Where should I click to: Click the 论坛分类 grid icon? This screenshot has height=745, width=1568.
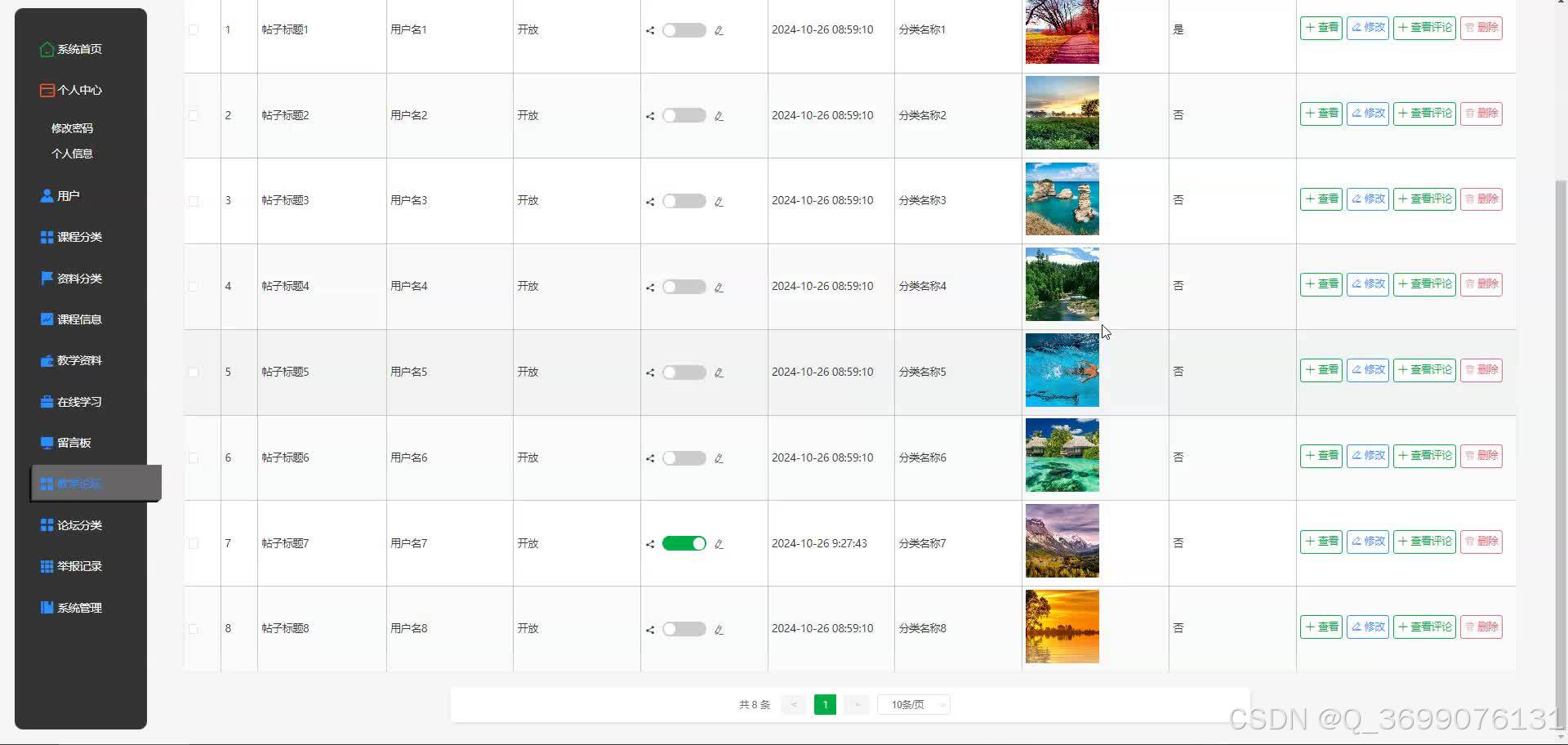[x=47, y=525]
